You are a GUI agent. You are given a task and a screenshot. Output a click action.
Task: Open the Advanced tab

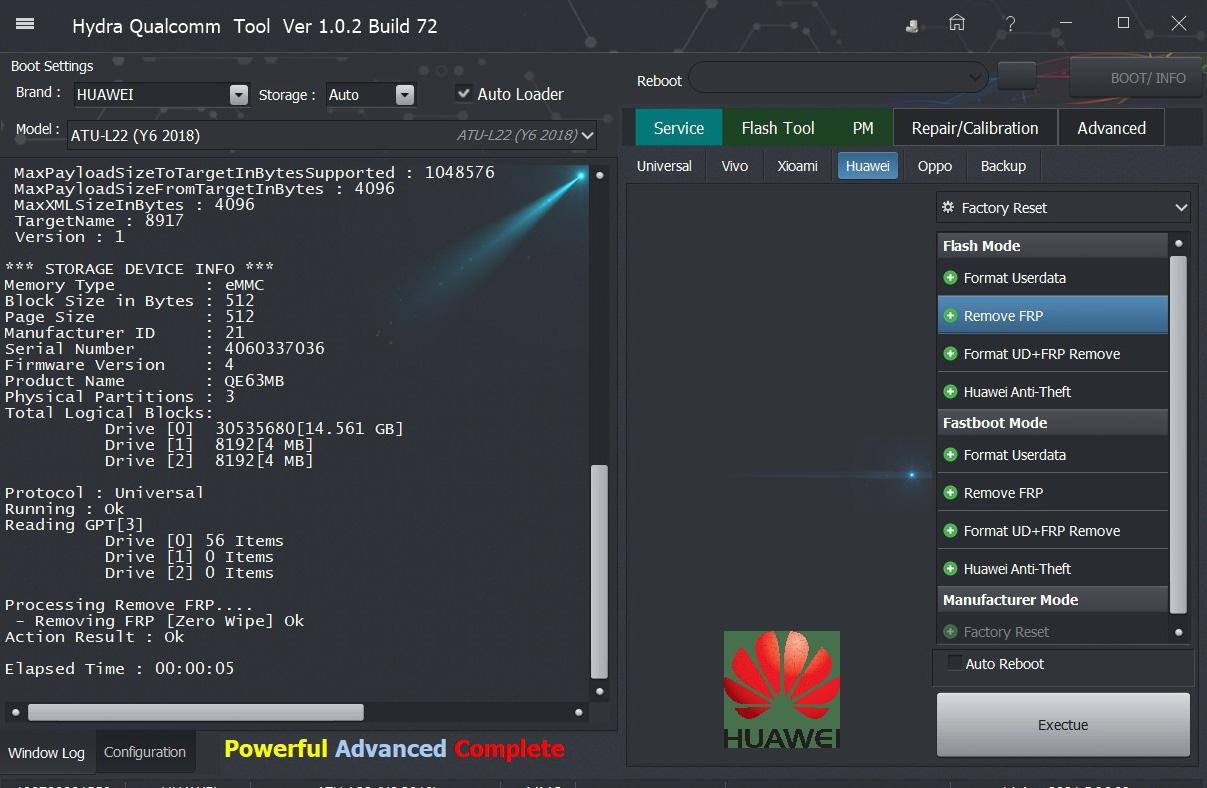point(1112,128)
